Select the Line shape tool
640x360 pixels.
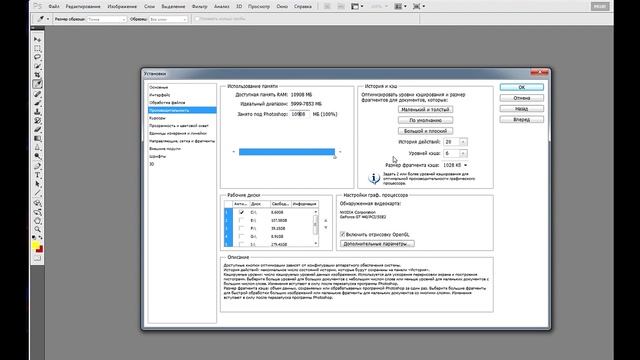[37, 193]
